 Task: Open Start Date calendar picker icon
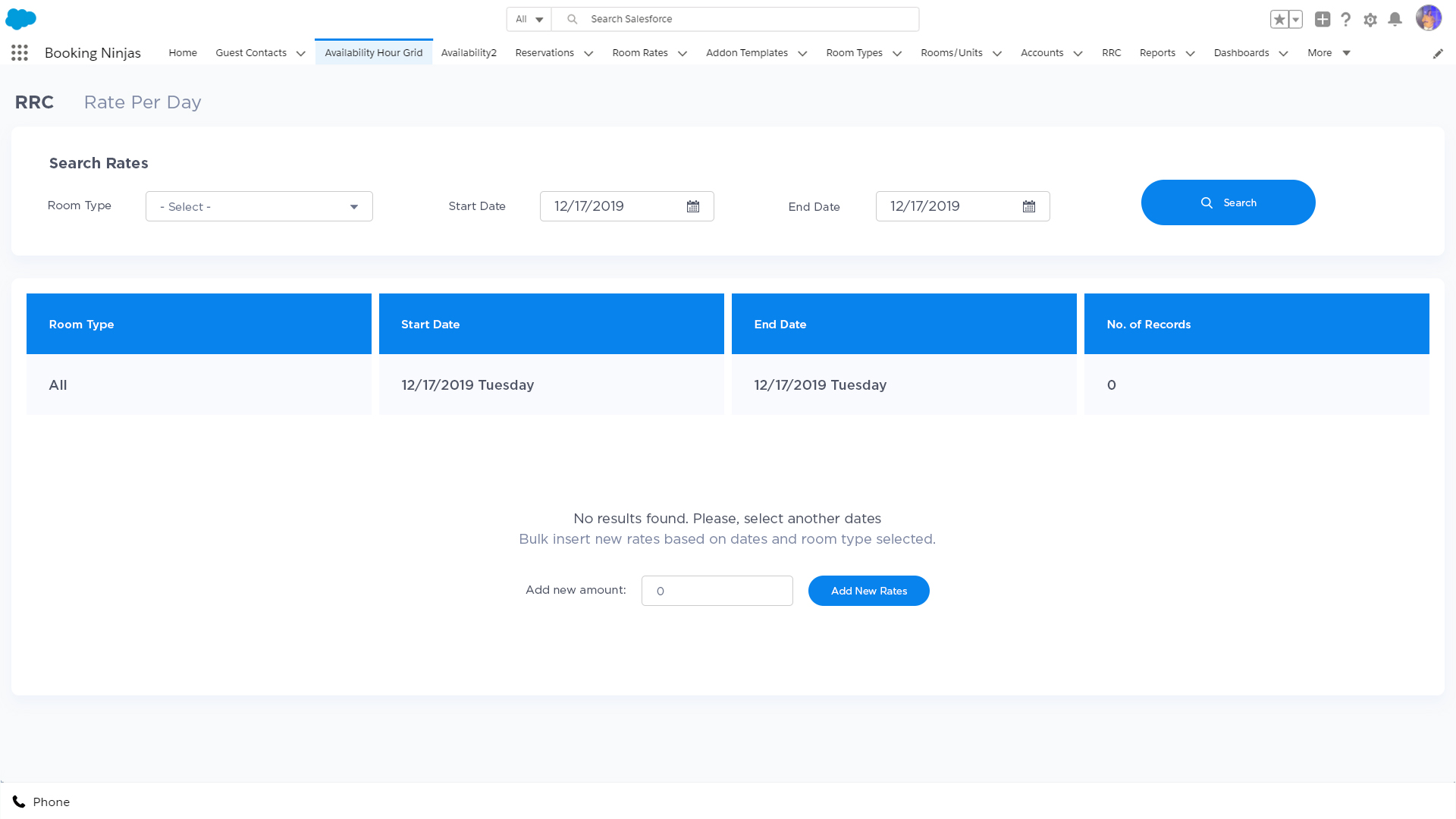click(x=693, y=206)
